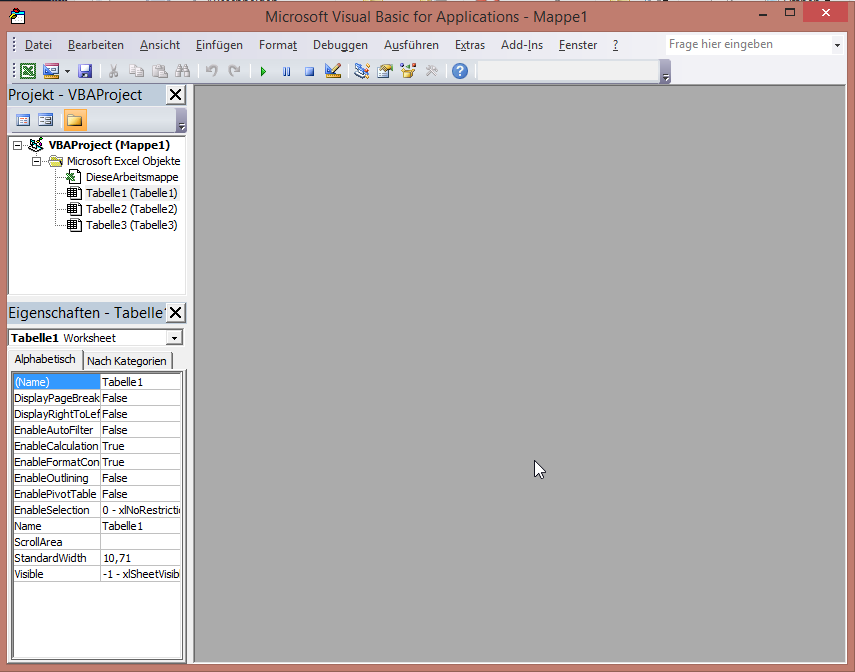Click the Insert UserForm toolbar icon
855x672 pixels.
[x=51, y=71]
